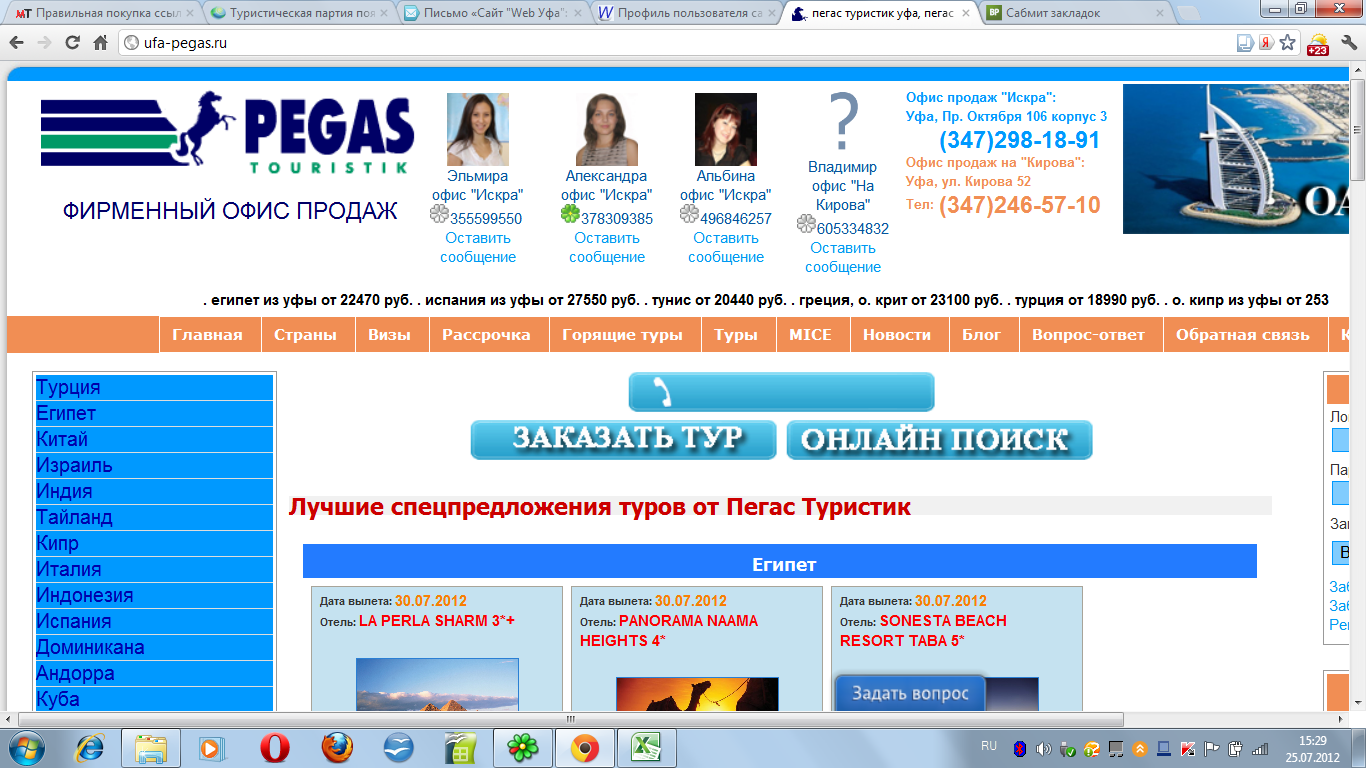Open 'Блог' menu item

[982, 335]
